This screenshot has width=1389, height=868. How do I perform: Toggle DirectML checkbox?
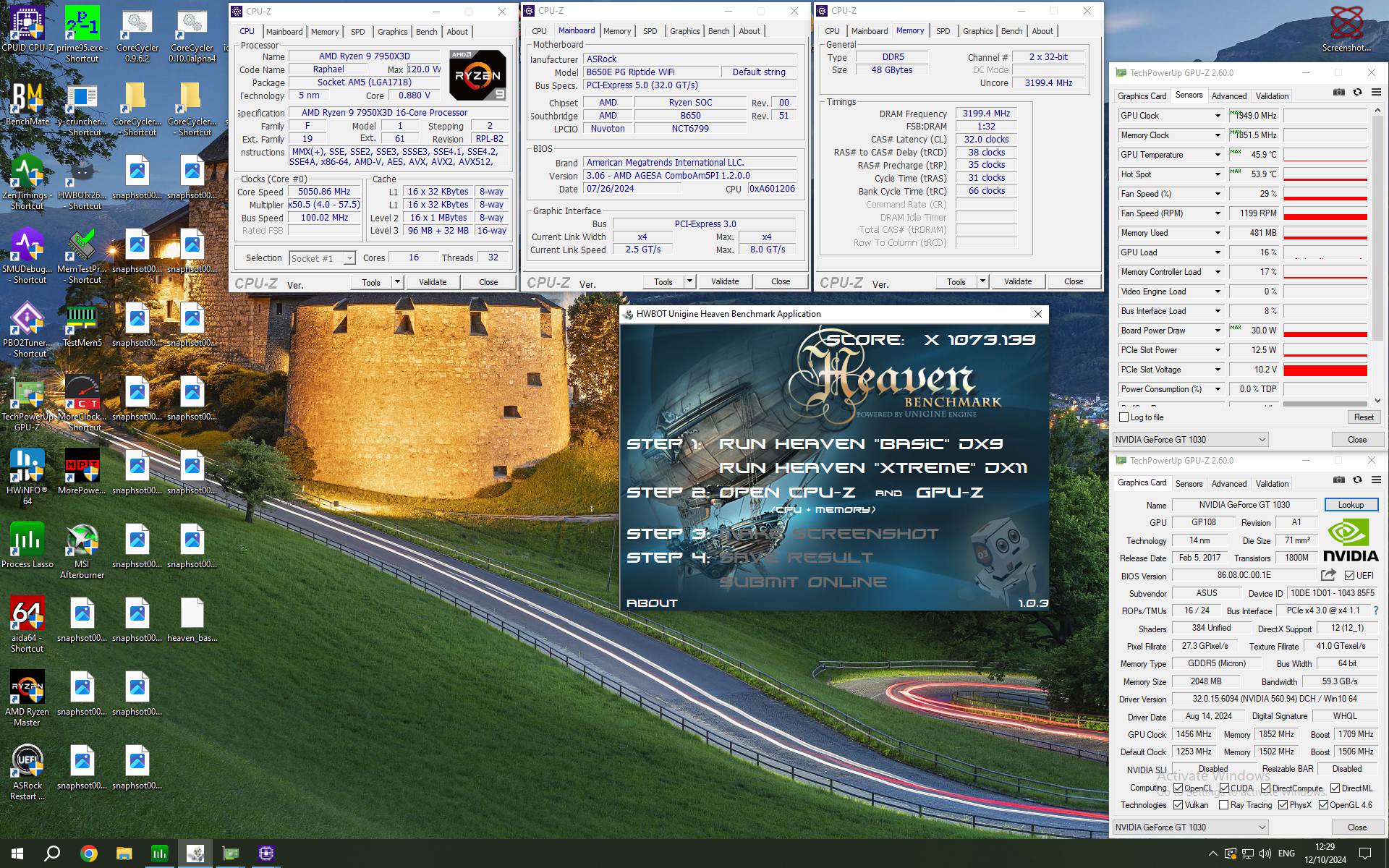click(x=1335, y=788)
